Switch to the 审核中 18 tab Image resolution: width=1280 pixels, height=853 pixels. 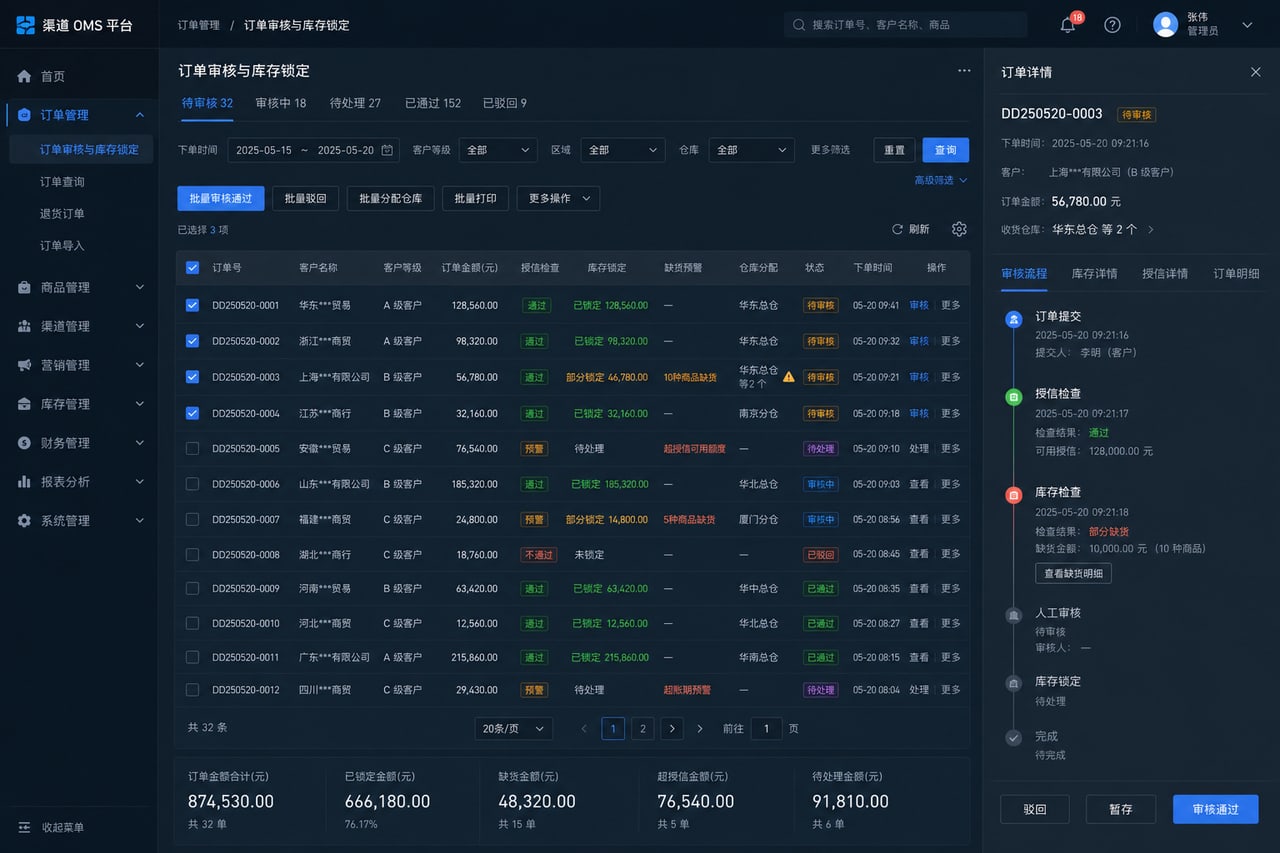(x=281, y=103)
